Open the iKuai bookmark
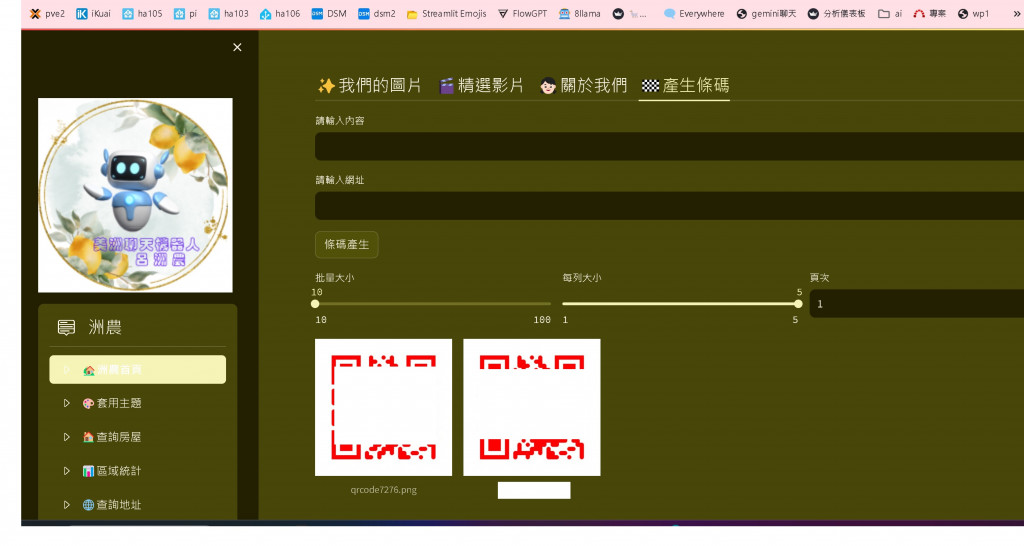The image size is (1024, 546). pyautogui.click(x=93, y=14)
